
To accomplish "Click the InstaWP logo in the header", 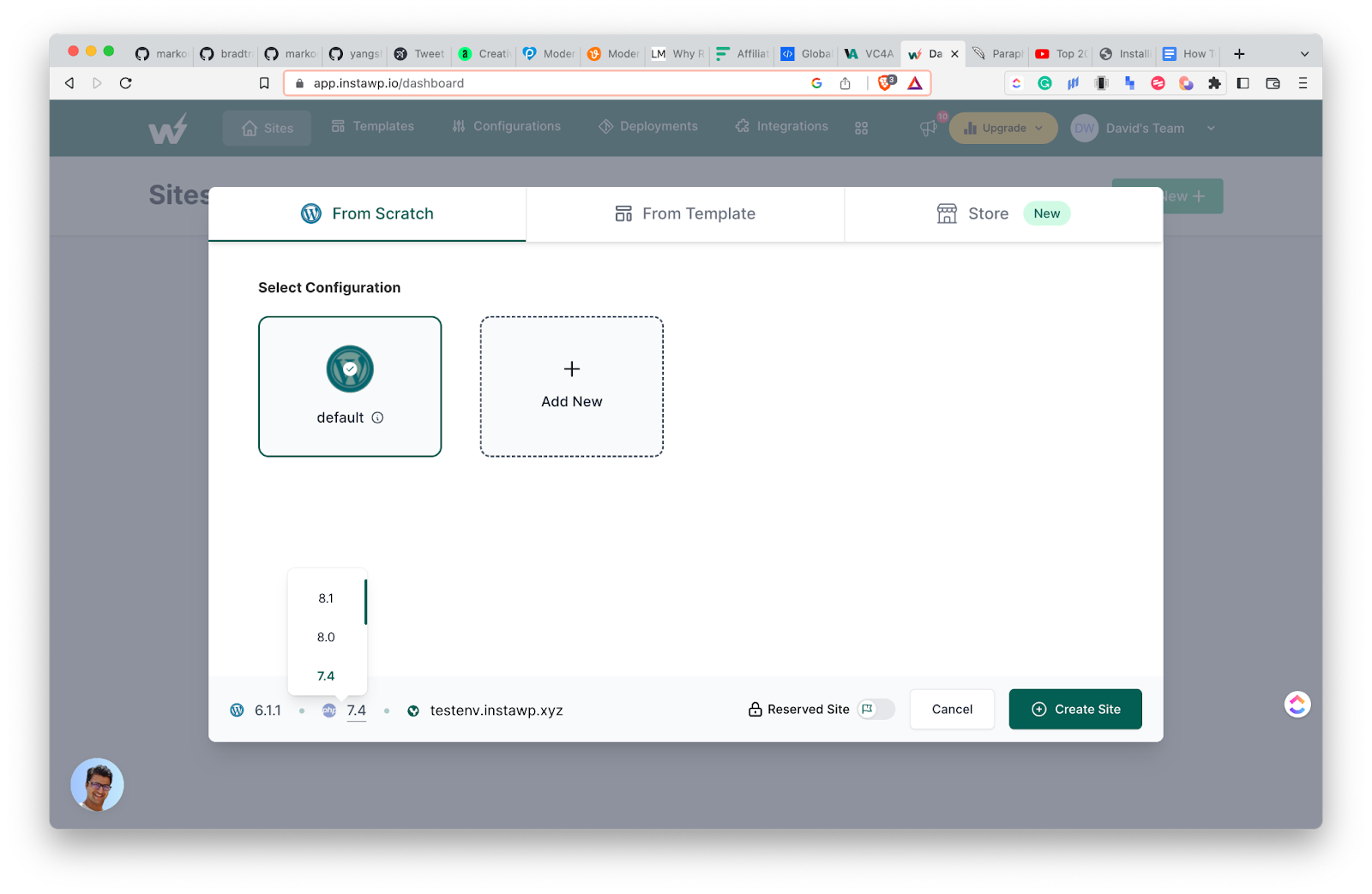I will click(x=168, y=129).
